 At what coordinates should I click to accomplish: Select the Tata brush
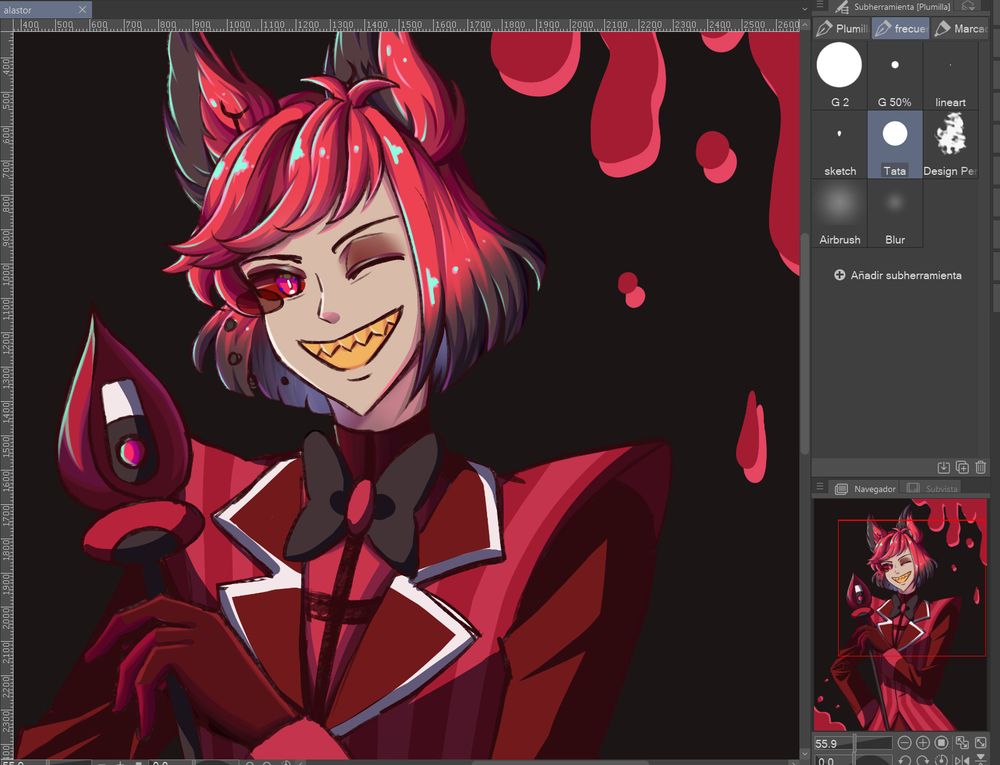[895, 145]
